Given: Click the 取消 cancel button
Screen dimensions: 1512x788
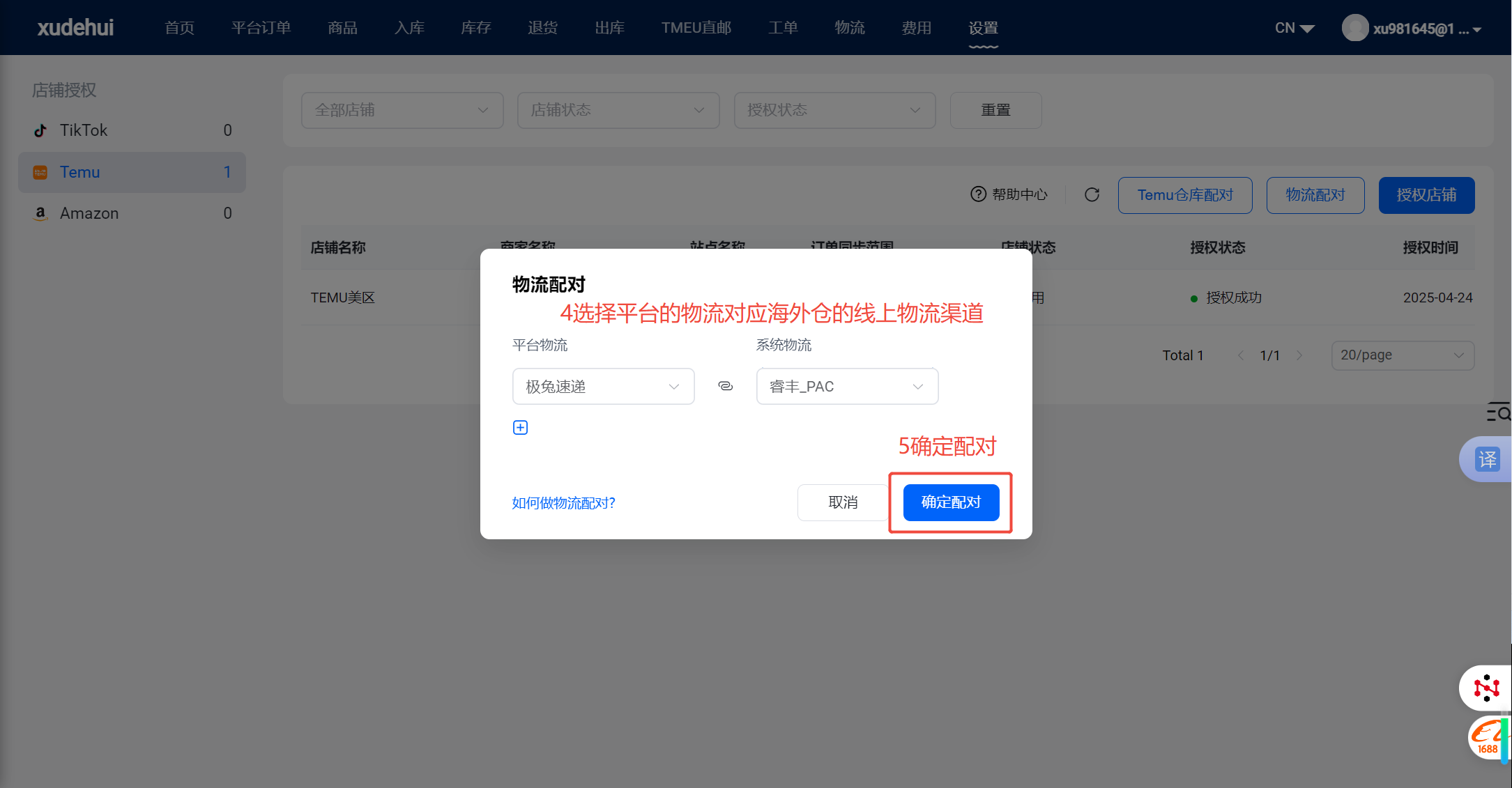Looking at the screenshot, I should coord(843,502).
